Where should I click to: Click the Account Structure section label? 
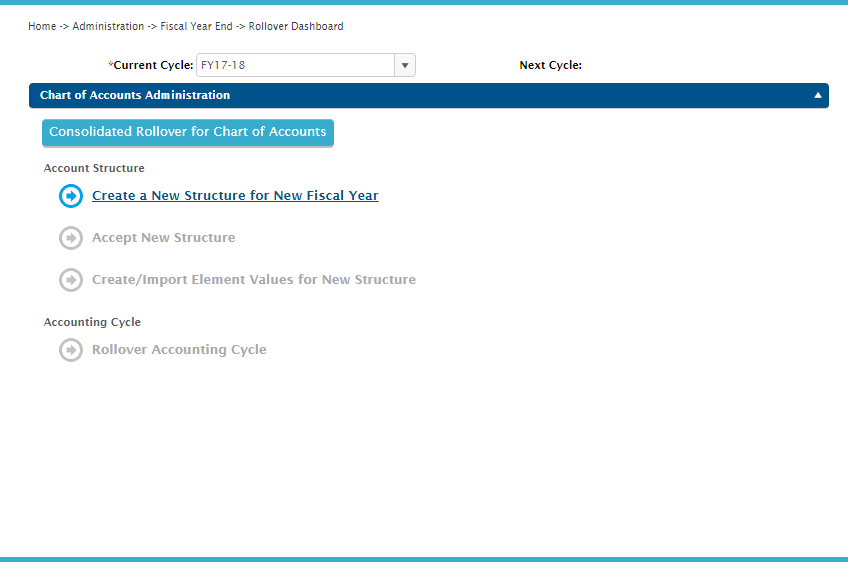pyautogui.click(x=94, y=168)
